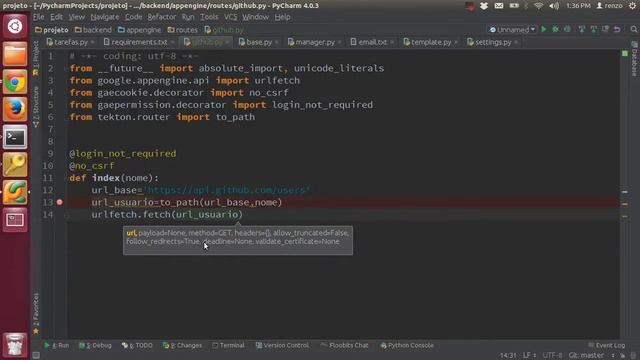Image resolution: width=640 pixels, height=360 pixels.
Task: Open the Edit menu
Action: 56,17
